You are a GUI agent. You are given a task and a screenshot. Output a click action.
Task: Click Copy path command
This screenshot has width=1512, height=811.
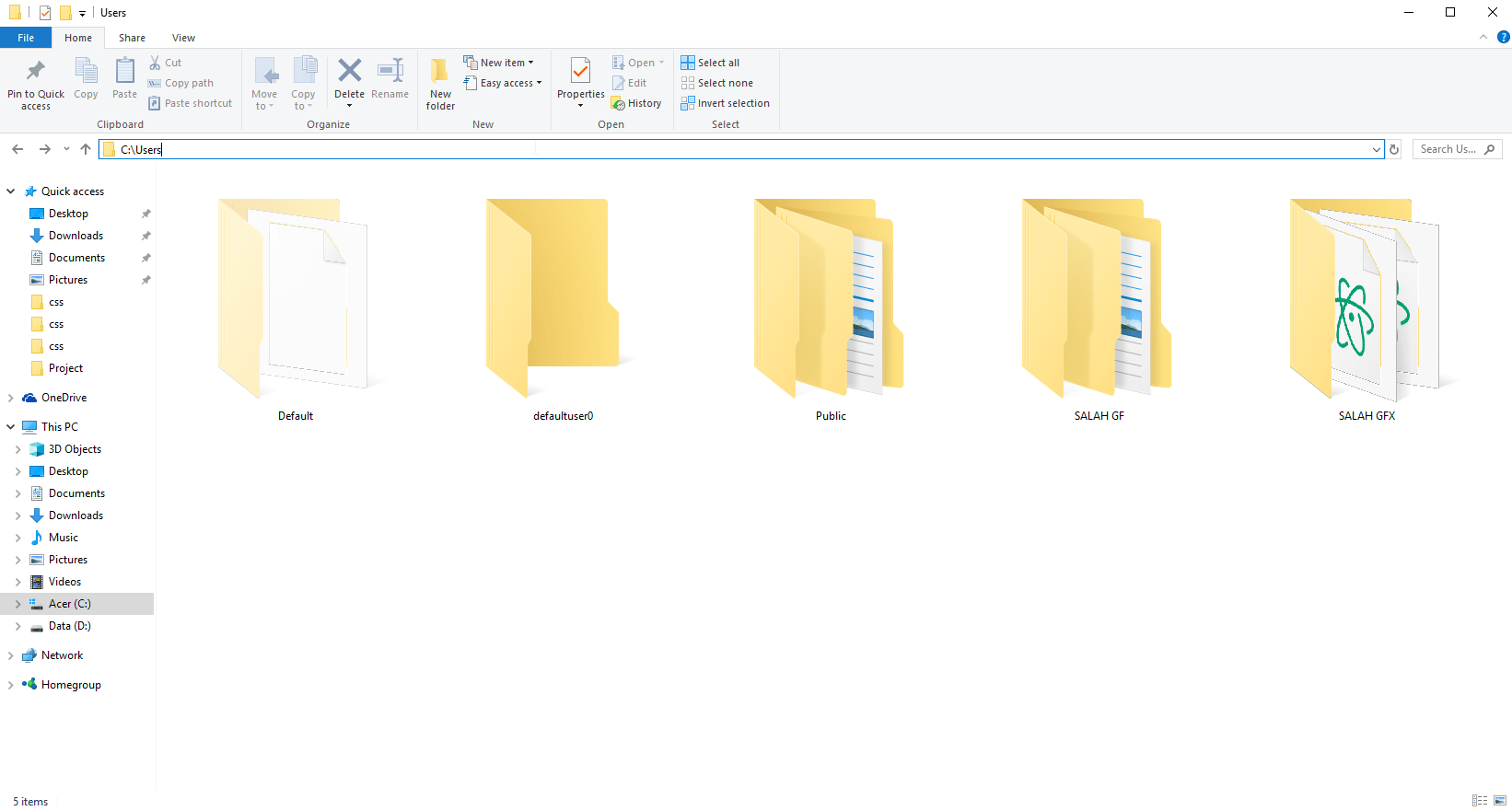pyautogui.click(x=180, y=83)
